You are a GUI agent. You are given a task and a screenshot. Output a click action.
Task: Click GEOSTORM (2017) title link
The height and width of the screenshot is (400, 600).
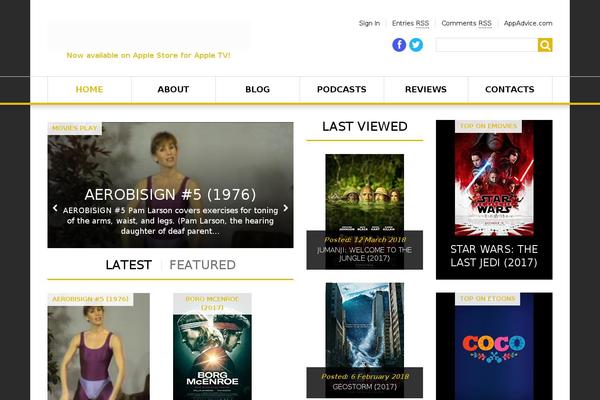[365, 387]
